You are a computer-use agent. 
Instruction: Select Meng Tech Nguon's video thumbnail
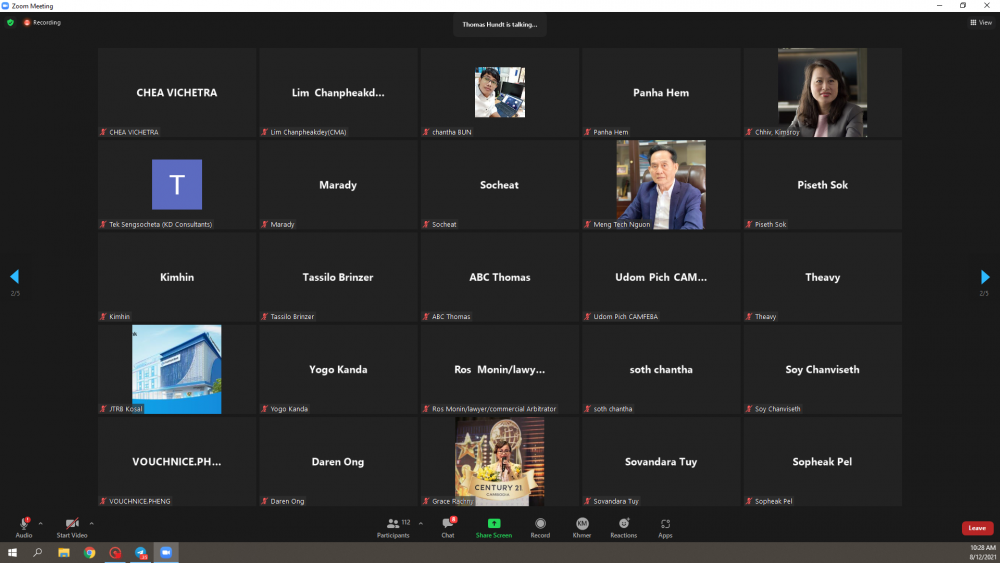coord(661,185)
